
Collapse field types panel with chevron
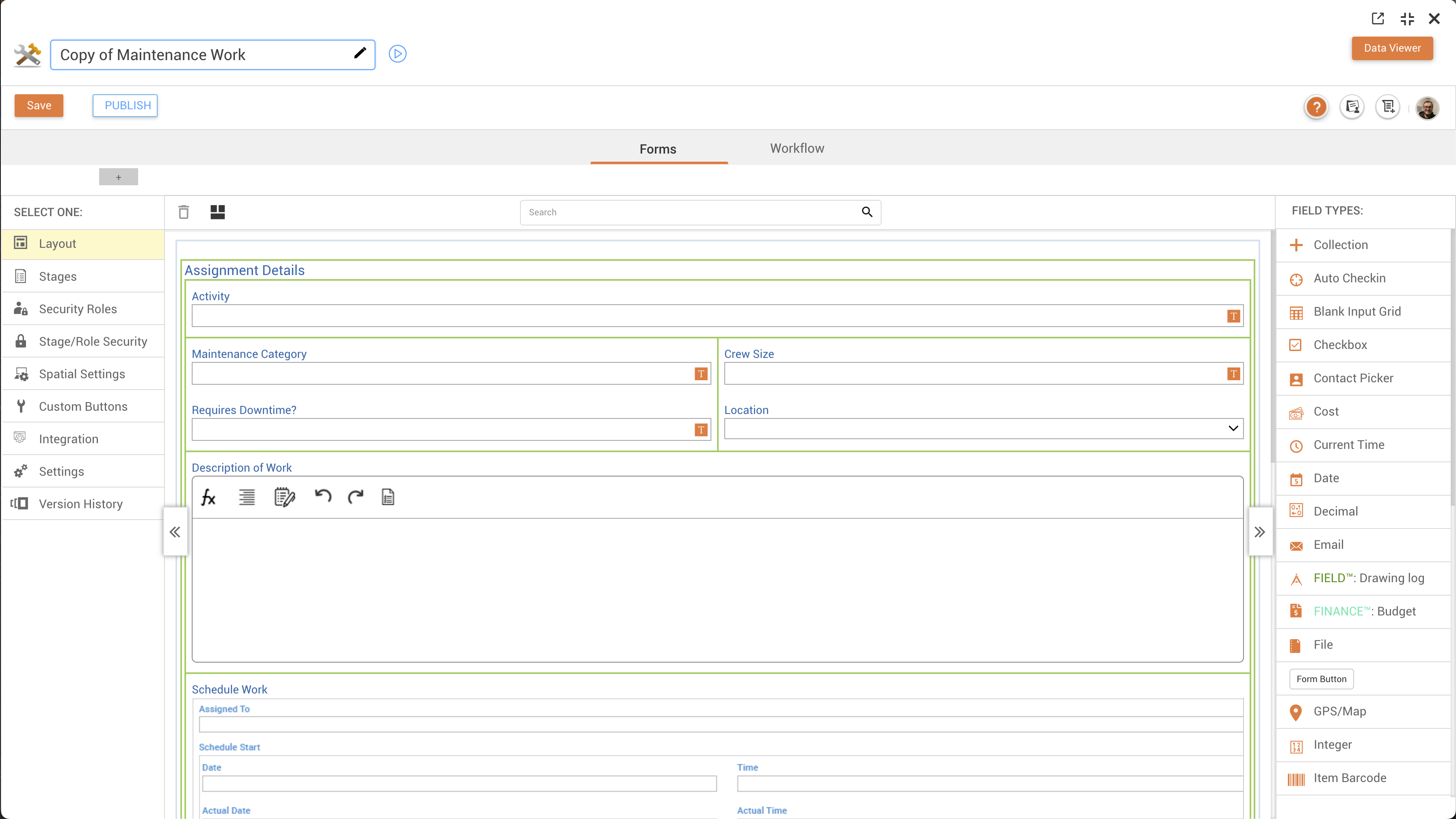[1259, 532]
